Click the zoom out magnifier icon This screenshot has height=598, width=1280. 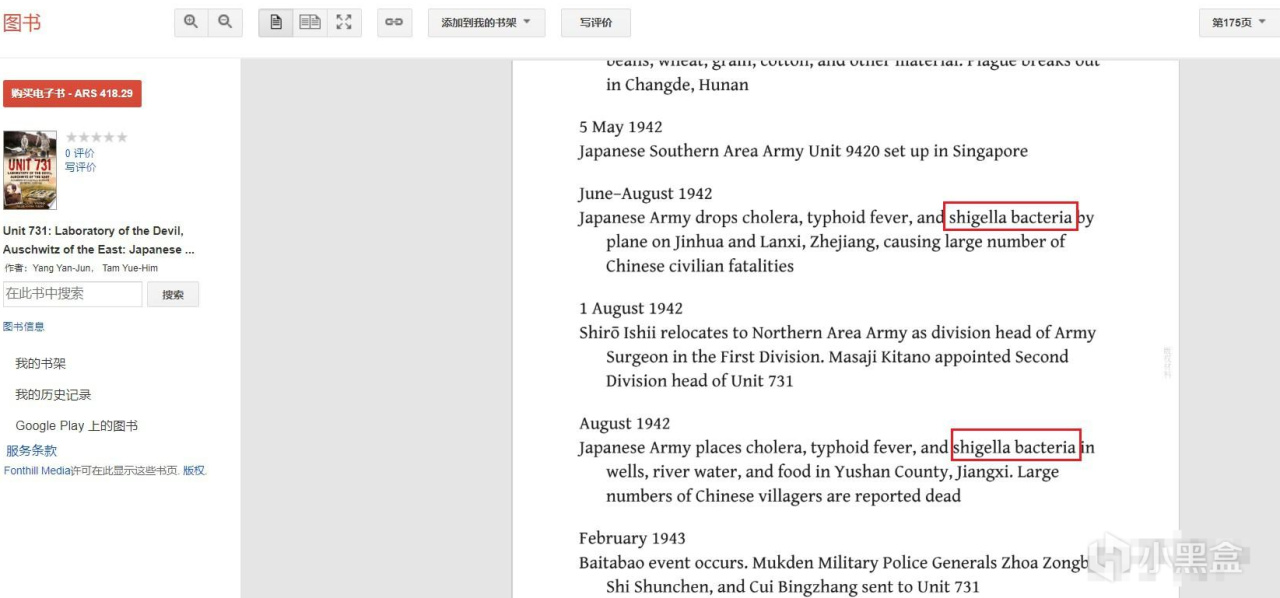[x=225, y=22]
